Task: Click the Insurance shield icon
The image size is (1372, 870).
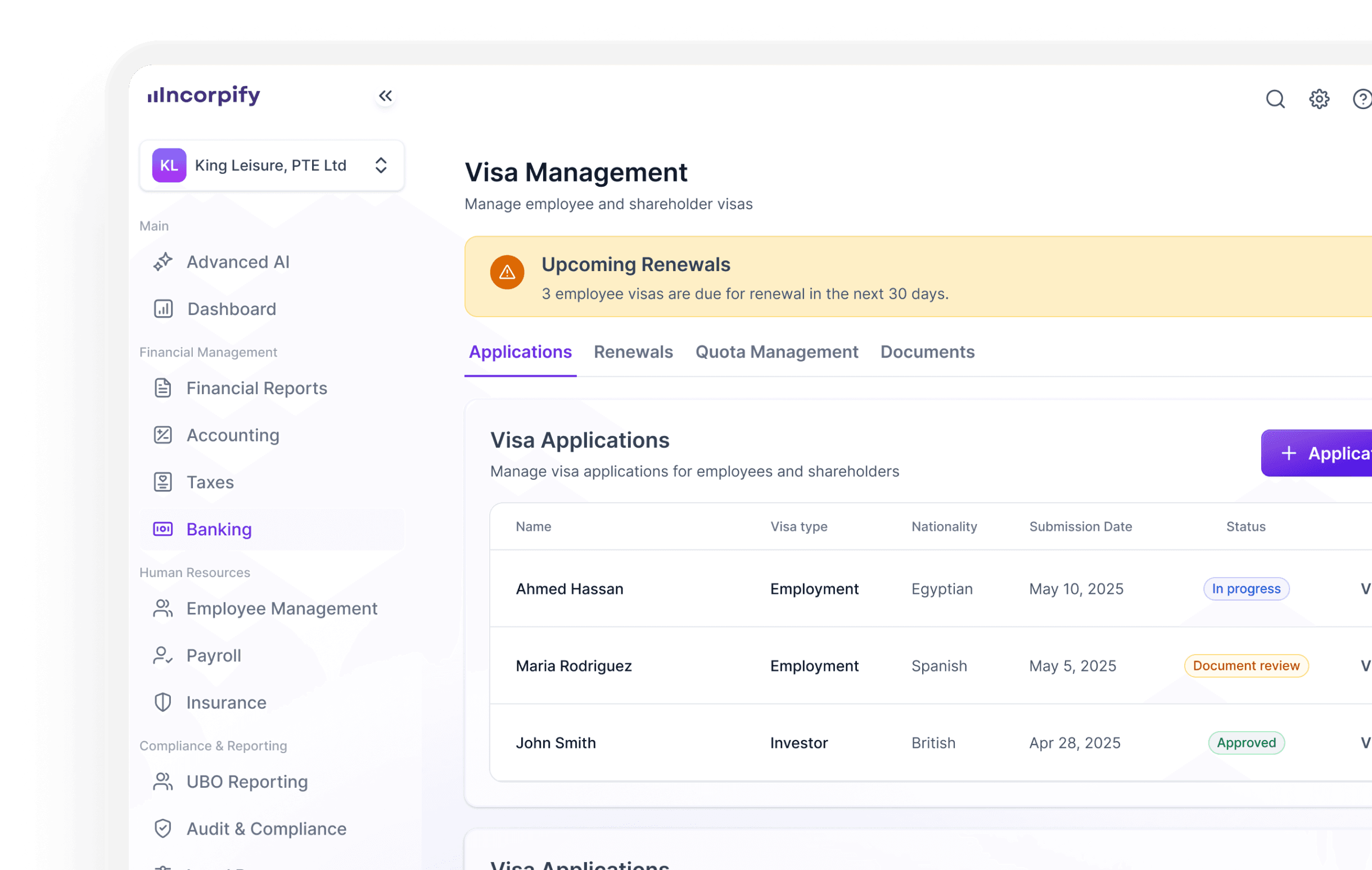Action: (x=163, y=702)
